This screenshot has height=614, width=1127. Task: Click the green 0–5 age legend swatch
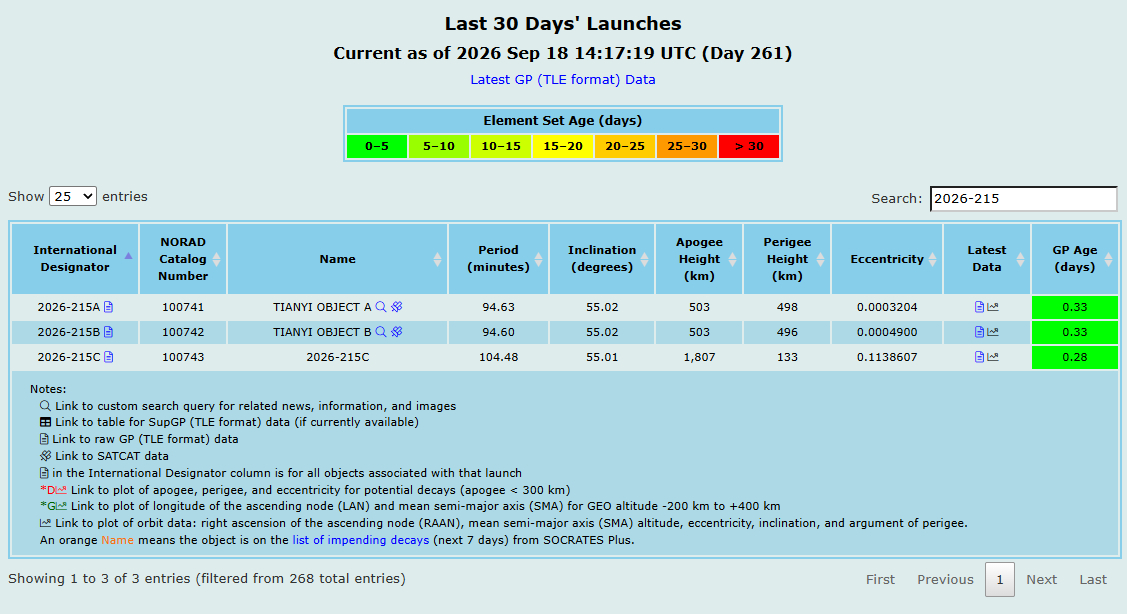click(x=377, y=147)
